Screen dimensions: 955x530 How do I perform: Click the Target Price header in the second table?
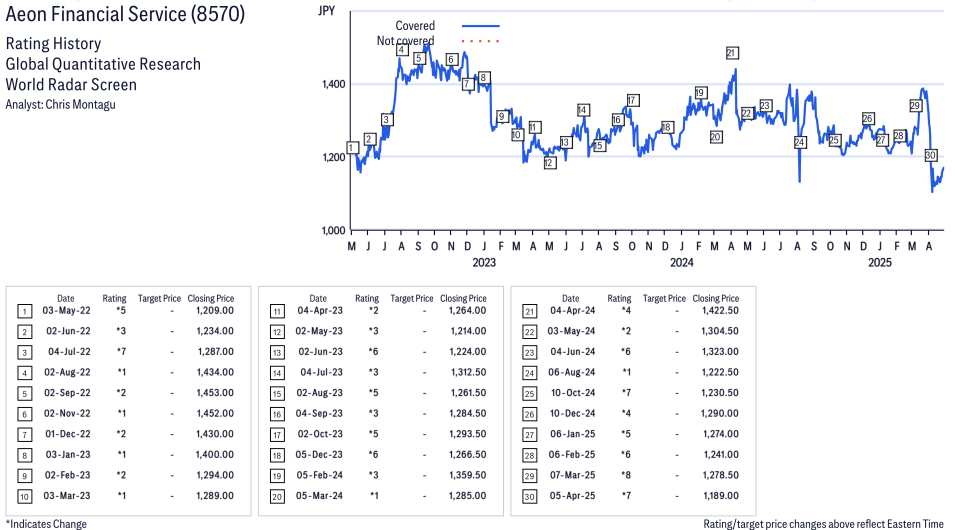(412, 299)
